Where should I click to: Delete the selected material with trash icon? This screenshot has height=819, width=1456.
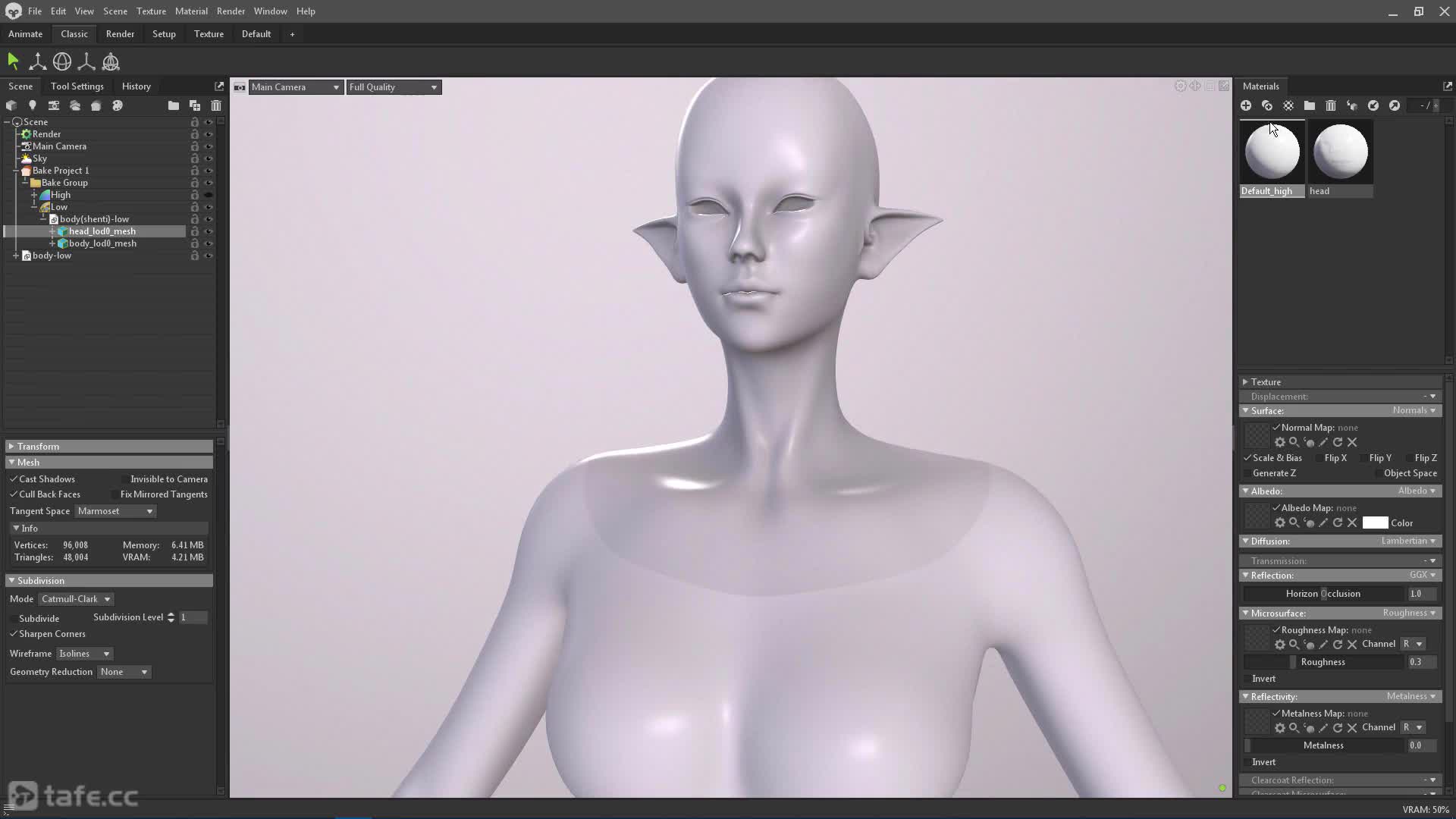pos(1331,105)
